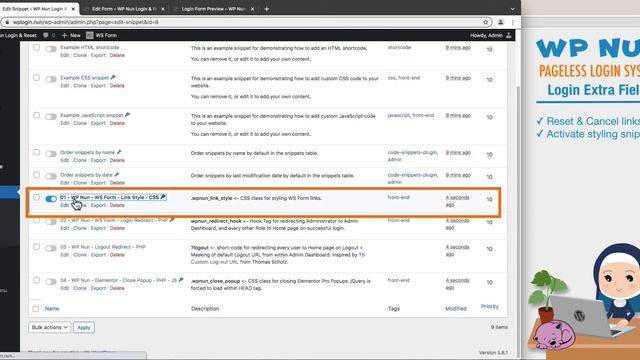Viewport: 640px width, 360px height.
Task: Open the browser profile icon
Action: click(x=500, y=22)
